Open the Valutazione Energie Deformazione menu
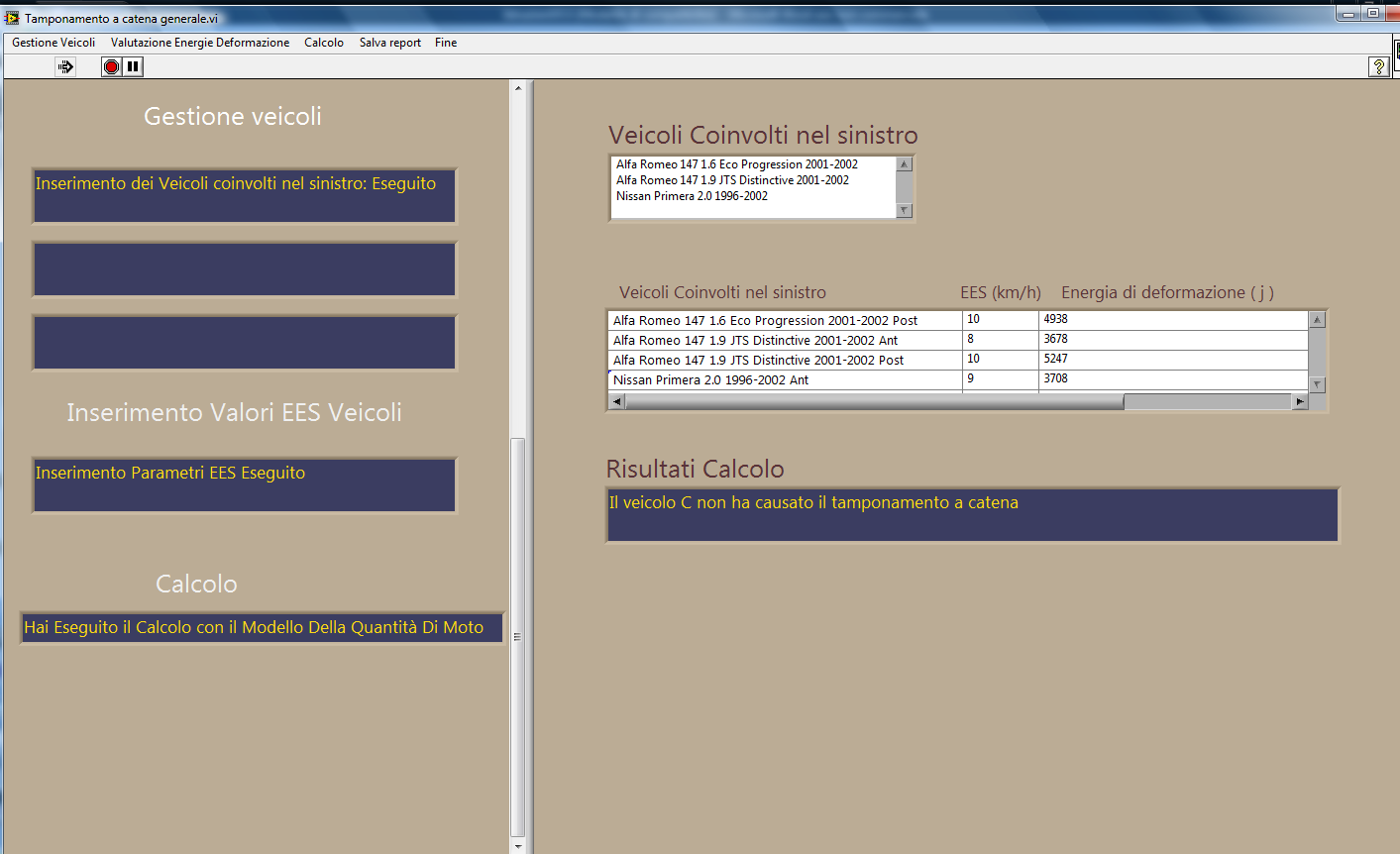Viewport: 1400px width, 854px height. pos(200,43)
